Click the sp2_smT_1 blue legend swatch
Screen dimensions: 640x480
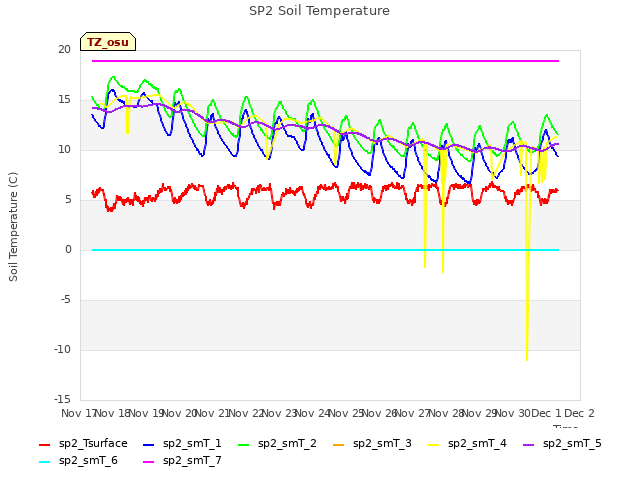point(149,444)
